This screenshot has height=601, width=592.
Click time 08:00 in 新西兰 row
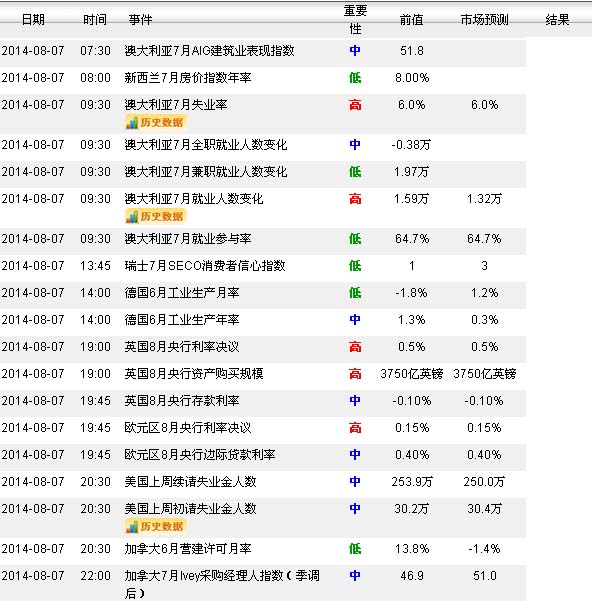pyautogui.click(x=95, y=78)
